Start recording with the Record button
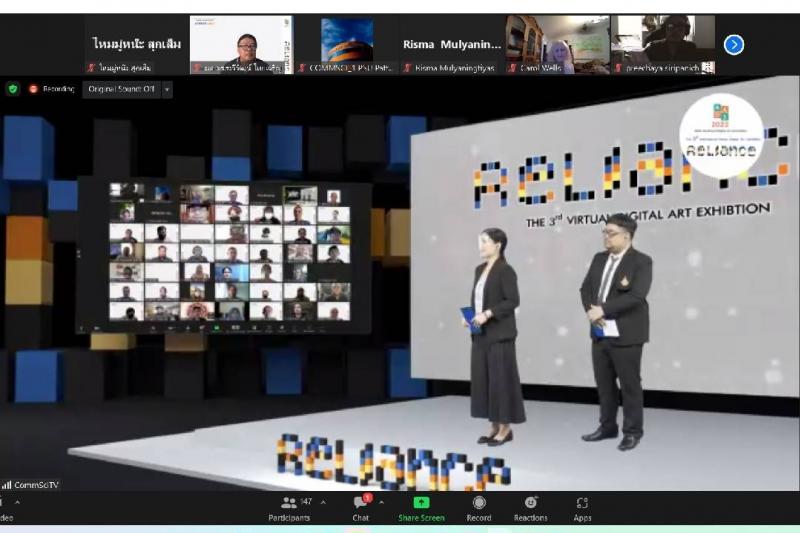The width and height of the screenshot is (800, 533). point(479,507)
